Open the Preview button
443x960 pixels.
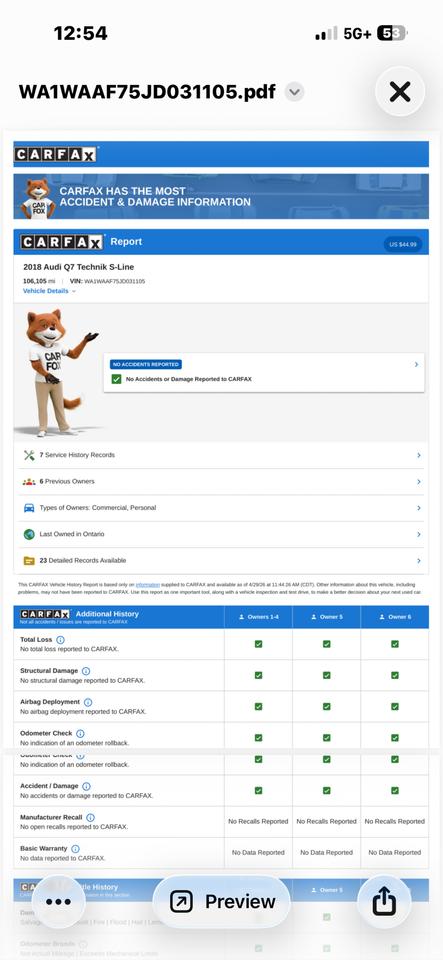222,901
